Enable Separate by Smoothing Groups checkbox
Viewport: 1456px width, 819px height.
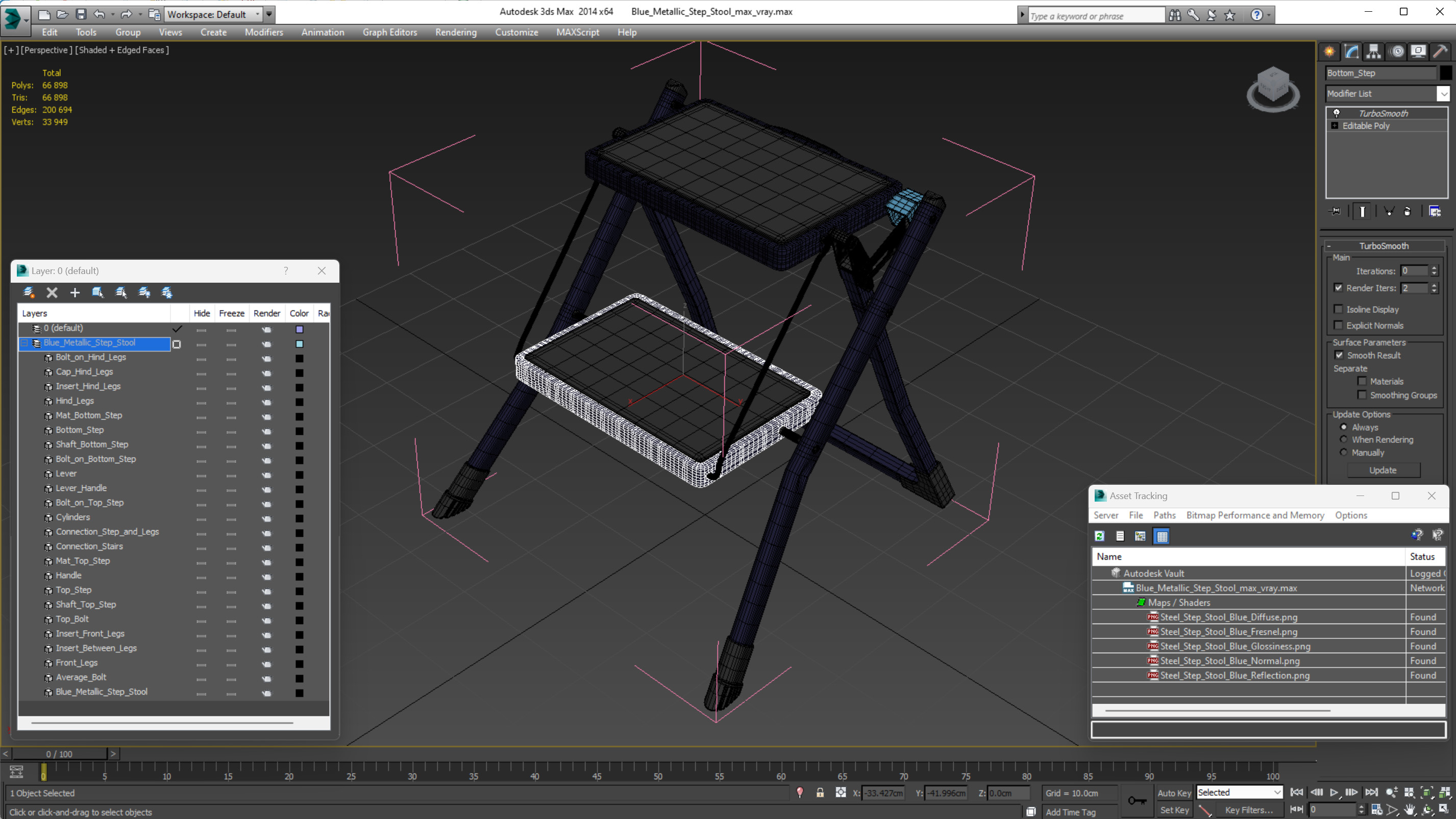[1362, 394]
